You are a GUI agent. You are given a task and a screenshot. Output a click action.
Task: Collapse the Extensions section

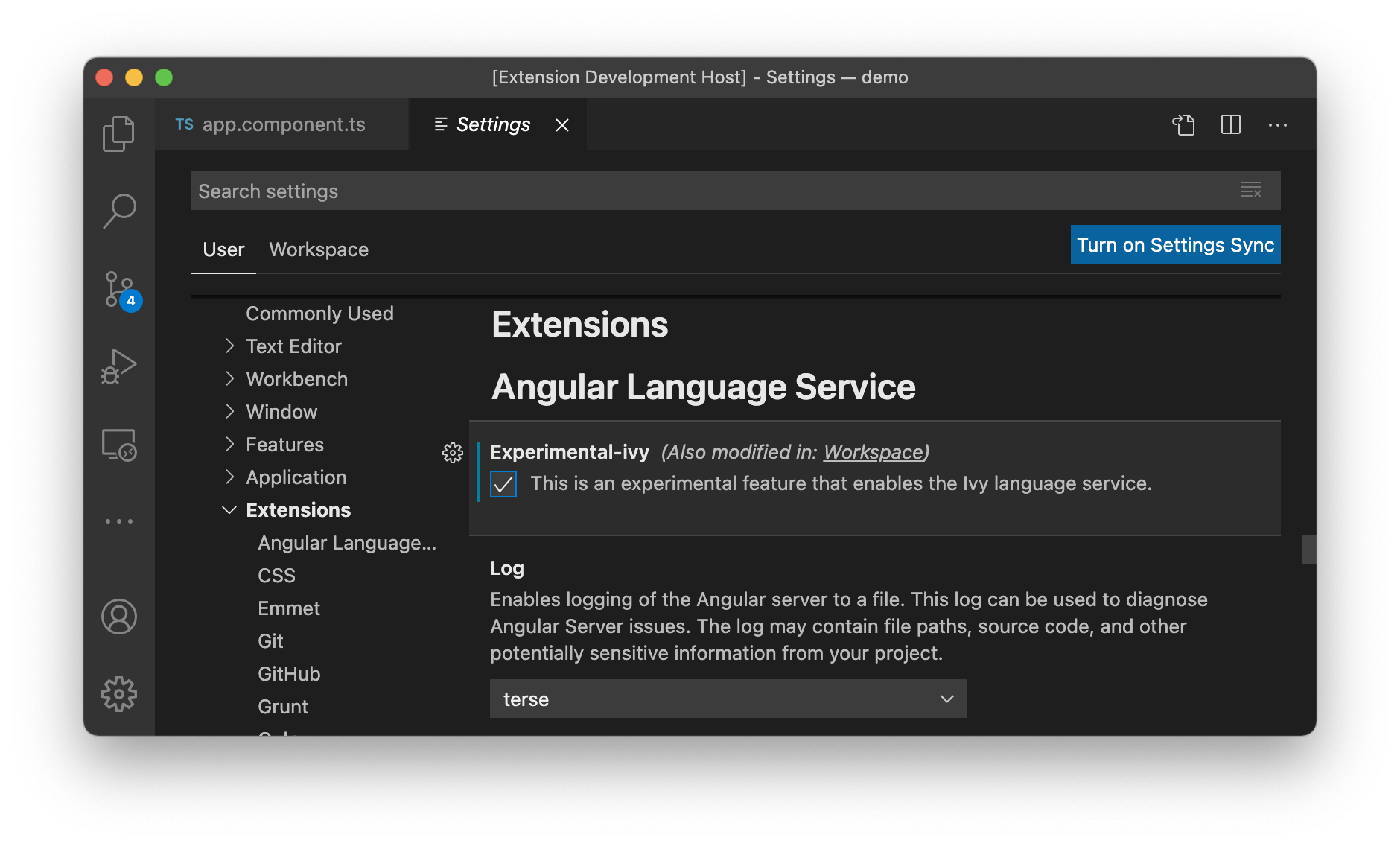click(x=229, y=510)
